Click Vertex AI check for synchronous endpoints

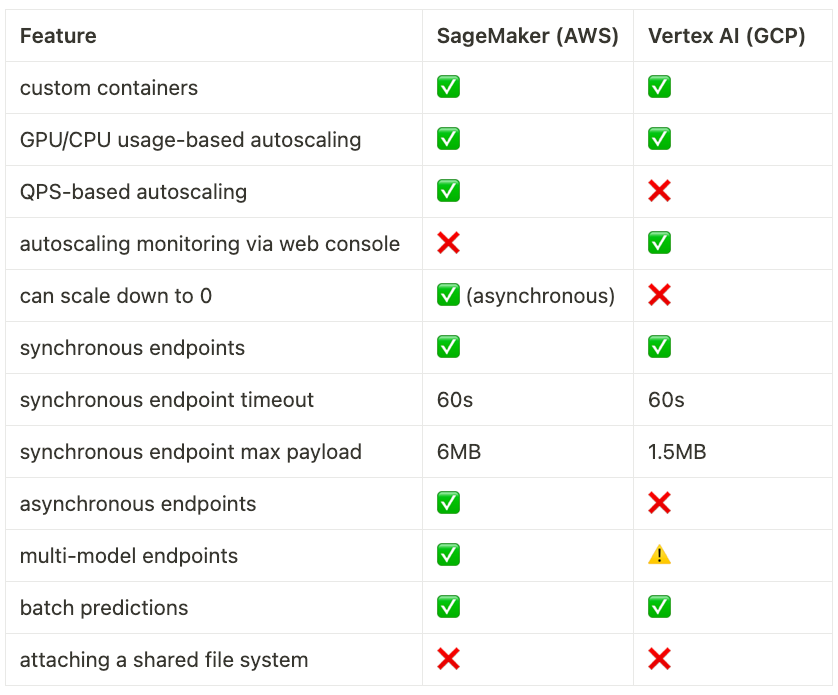coord(659,347)
